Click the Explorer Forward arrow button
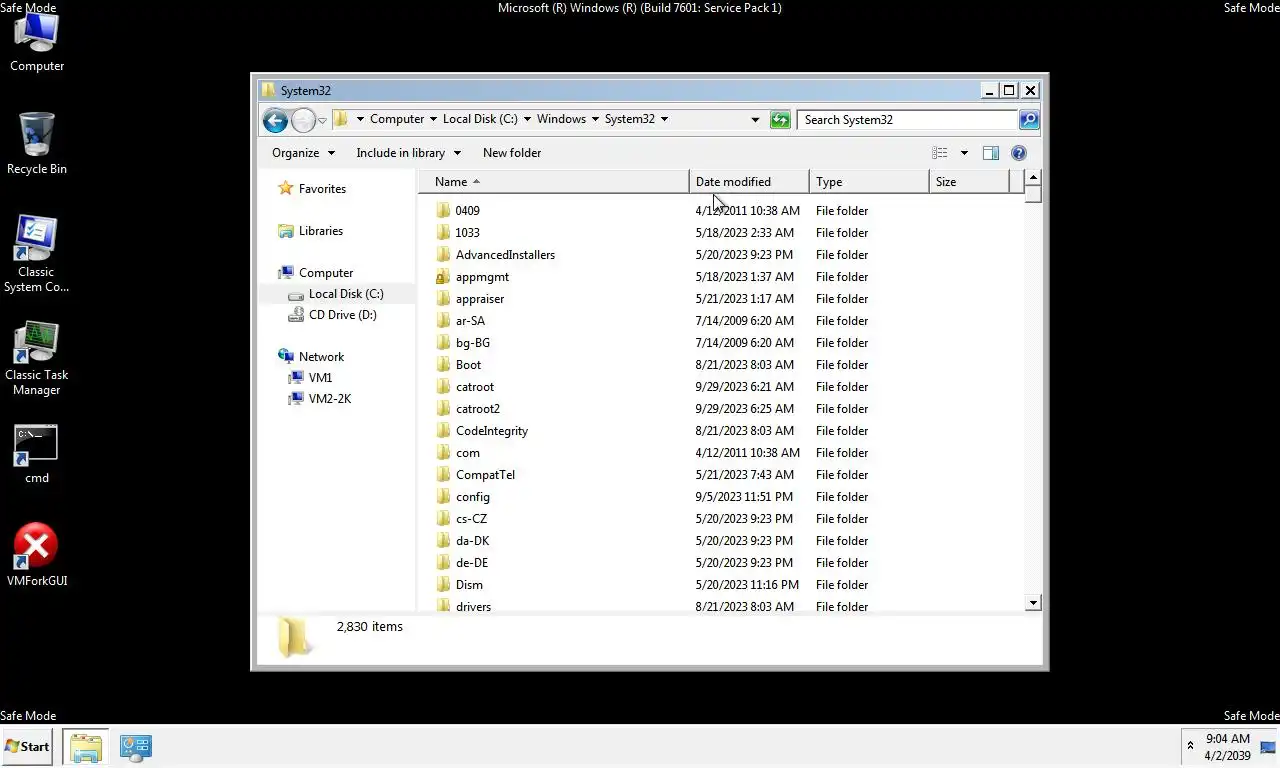The width and height of the screenshot is (1280, 768). pos(303,120)
